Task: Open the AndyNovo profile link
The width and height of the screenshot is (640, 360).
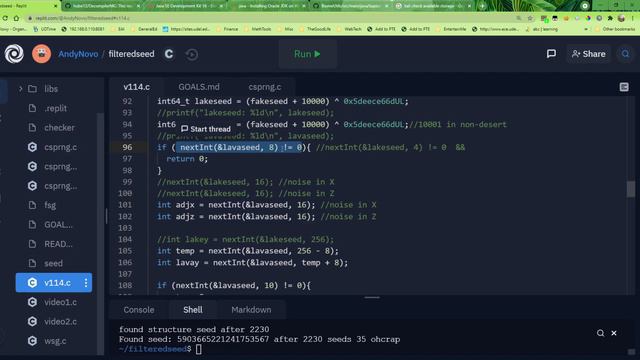Action: pos(78,54)
